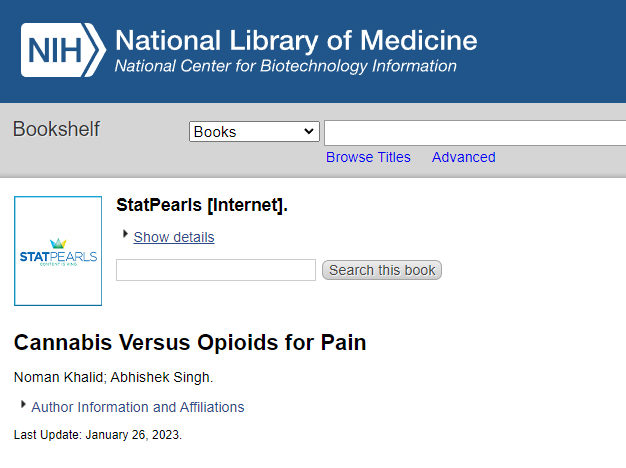The width and height of the screenshot is (626, 468).
Task: Expand the Show details triangle
Action: [125, 234]
